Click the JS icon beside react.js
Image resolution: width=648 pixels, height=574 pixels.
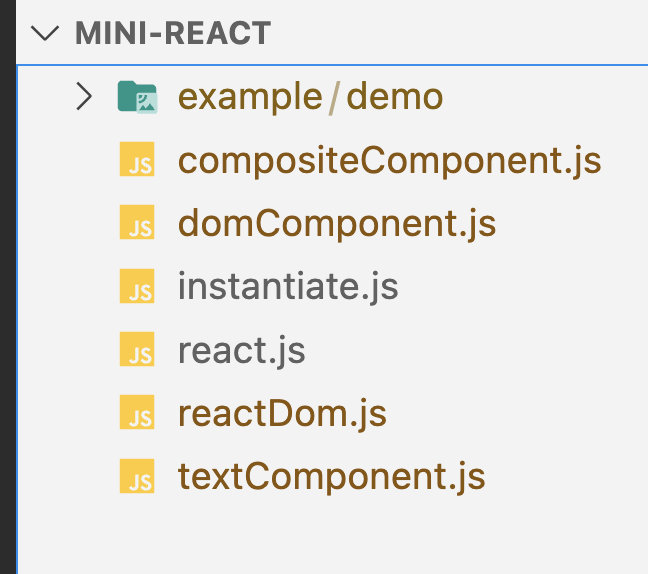point(137,351)
